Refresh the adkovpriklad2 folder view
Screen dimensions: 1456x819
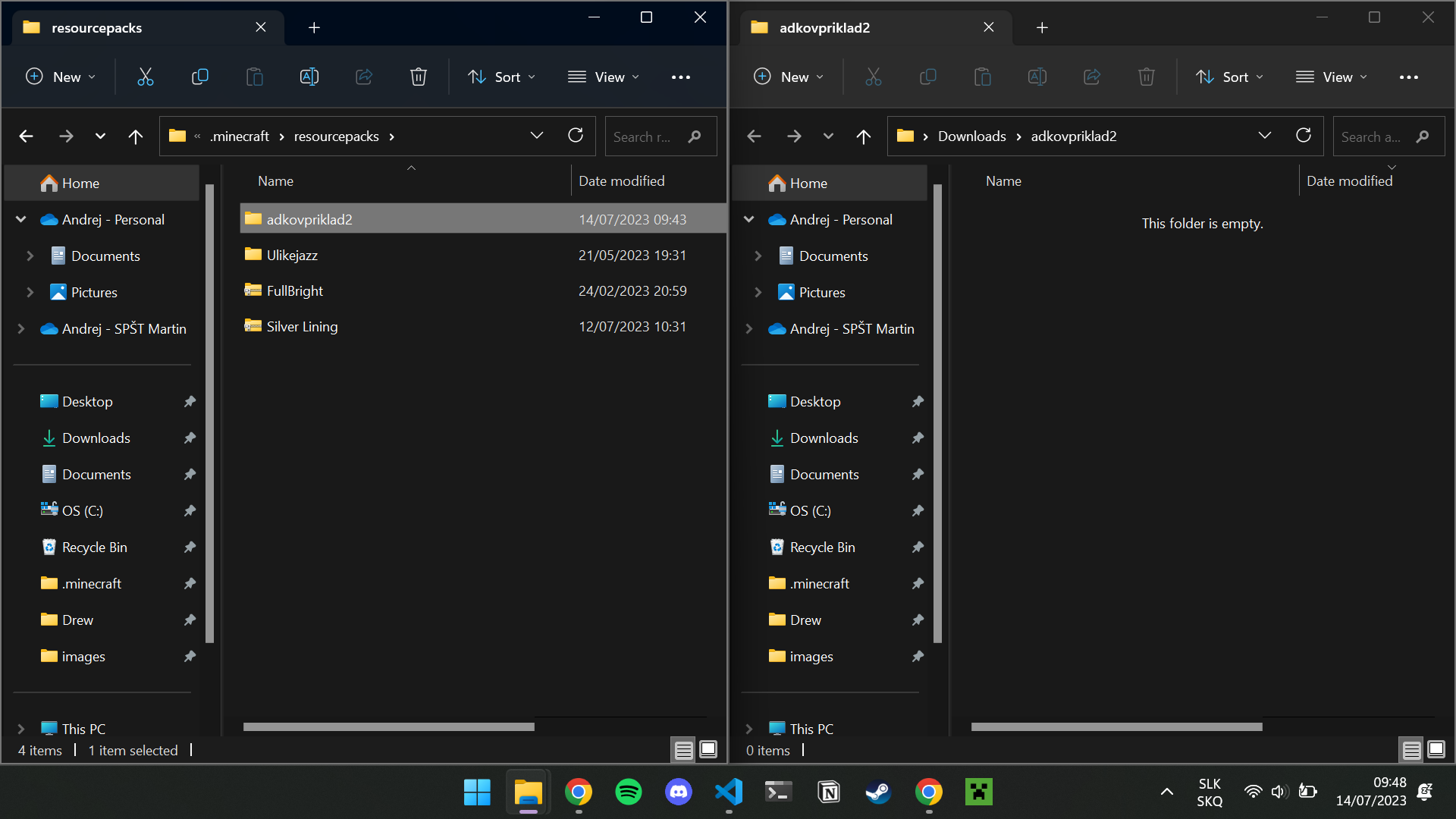1304,136
